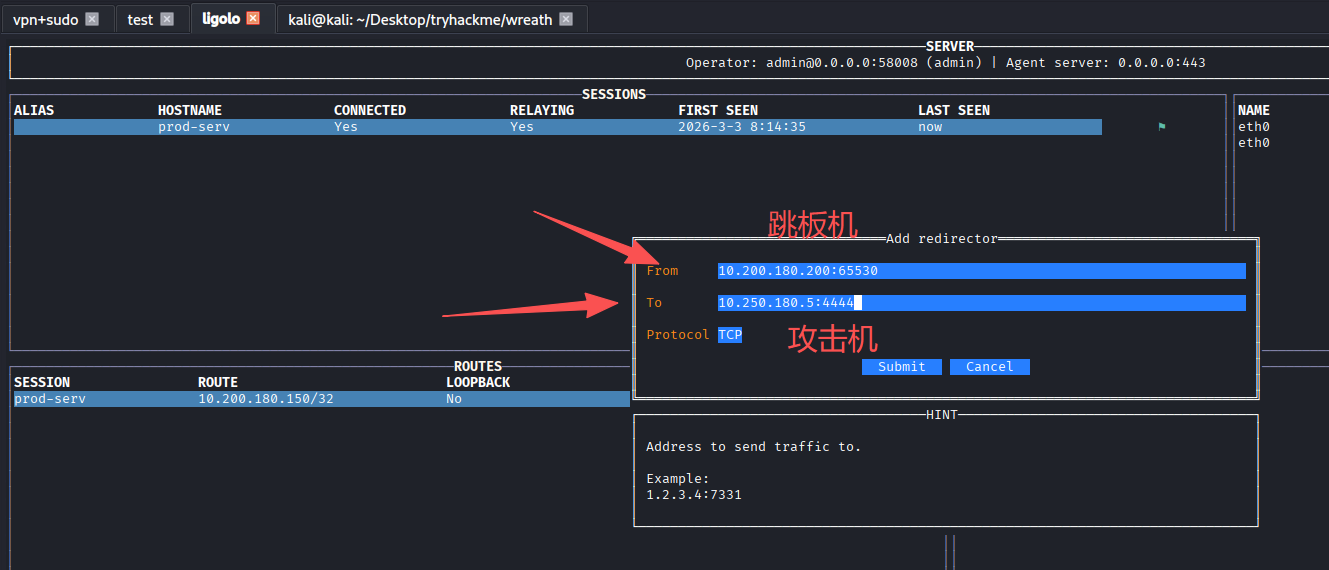Click the green flag icon in the prod-serv row
This screenshot has height=570, width=1329.
(x=1162, y=127)
